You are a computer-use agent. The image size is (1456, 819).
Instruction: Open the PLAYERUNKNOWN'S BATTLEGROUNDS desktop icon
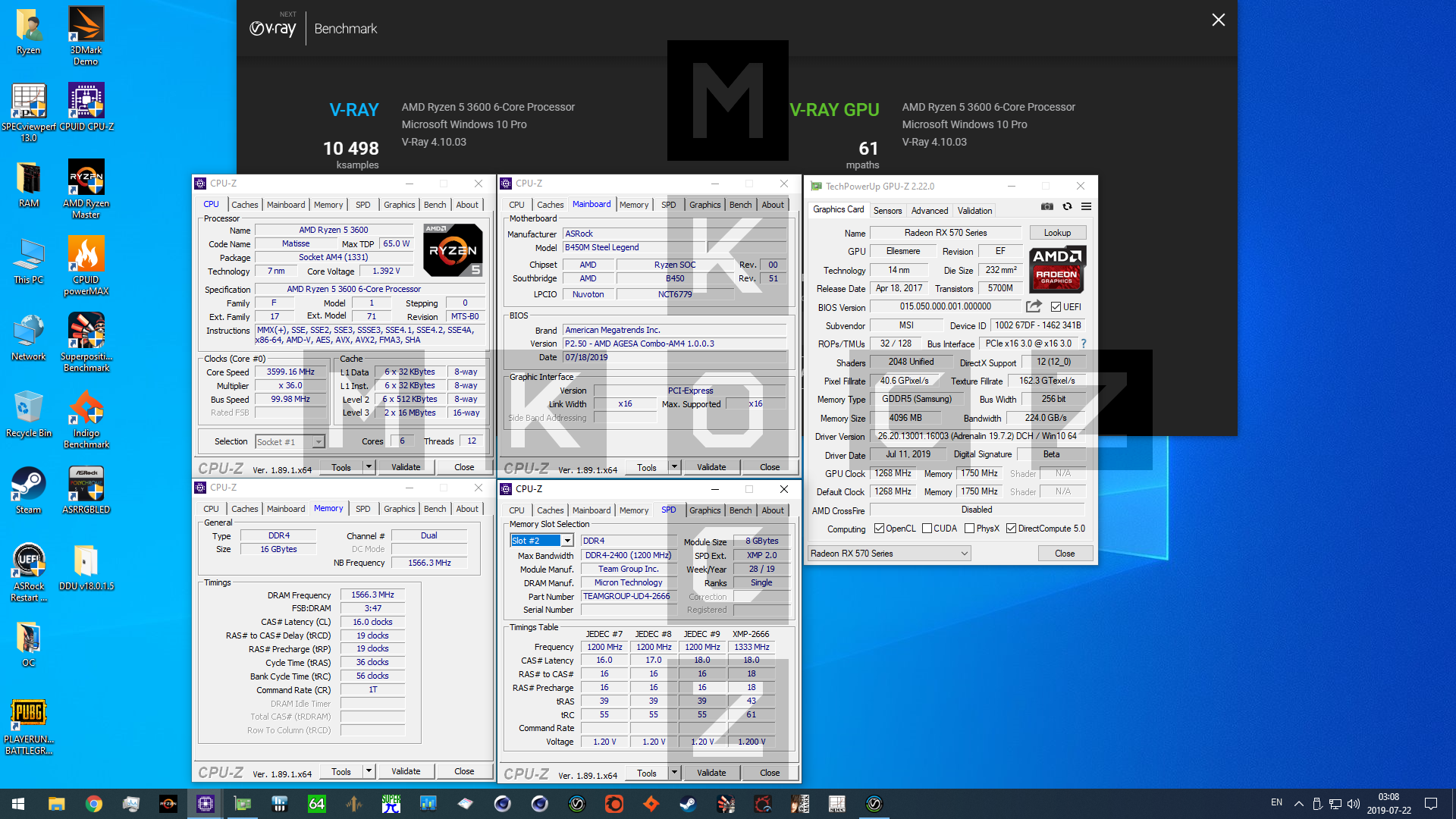tap(28, 726)
